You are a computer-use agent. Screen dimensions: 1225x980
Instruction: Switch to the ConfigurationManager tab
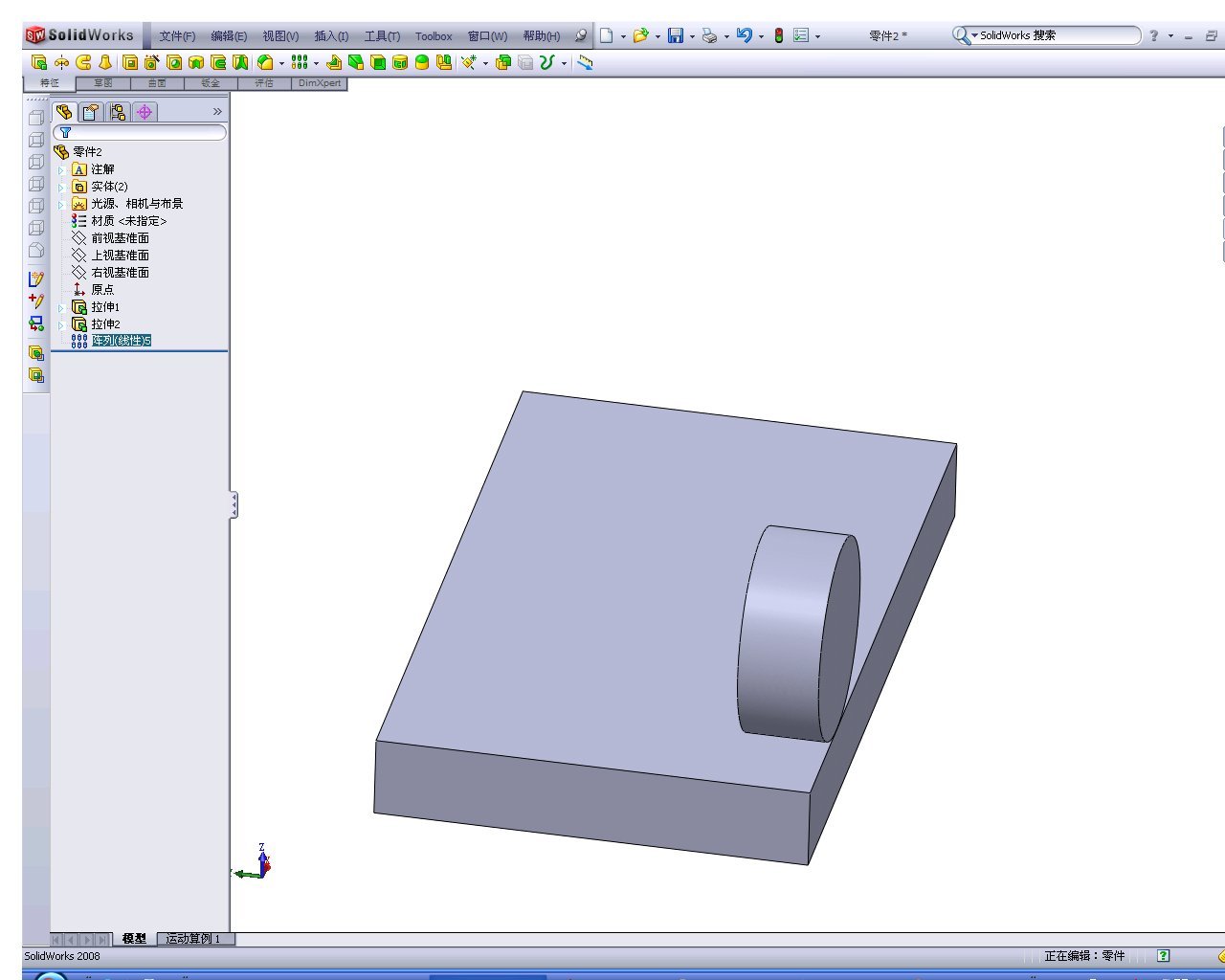coord(117,112)
